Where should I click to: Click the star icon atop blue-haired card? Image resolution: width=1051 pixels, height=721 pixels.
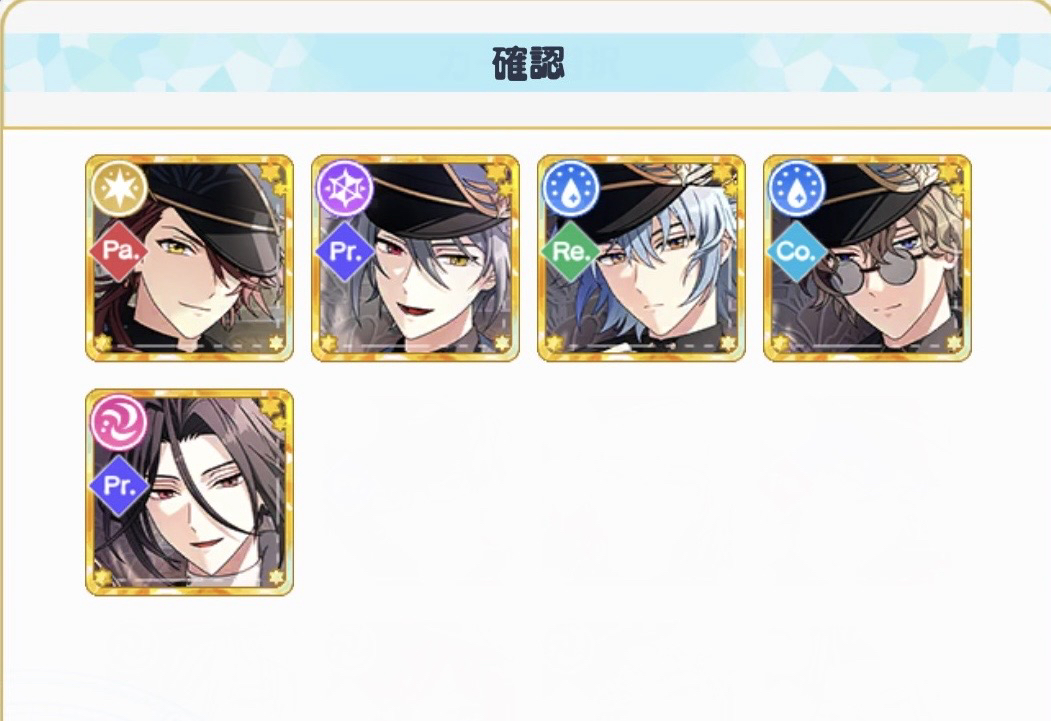pos(724,174)
